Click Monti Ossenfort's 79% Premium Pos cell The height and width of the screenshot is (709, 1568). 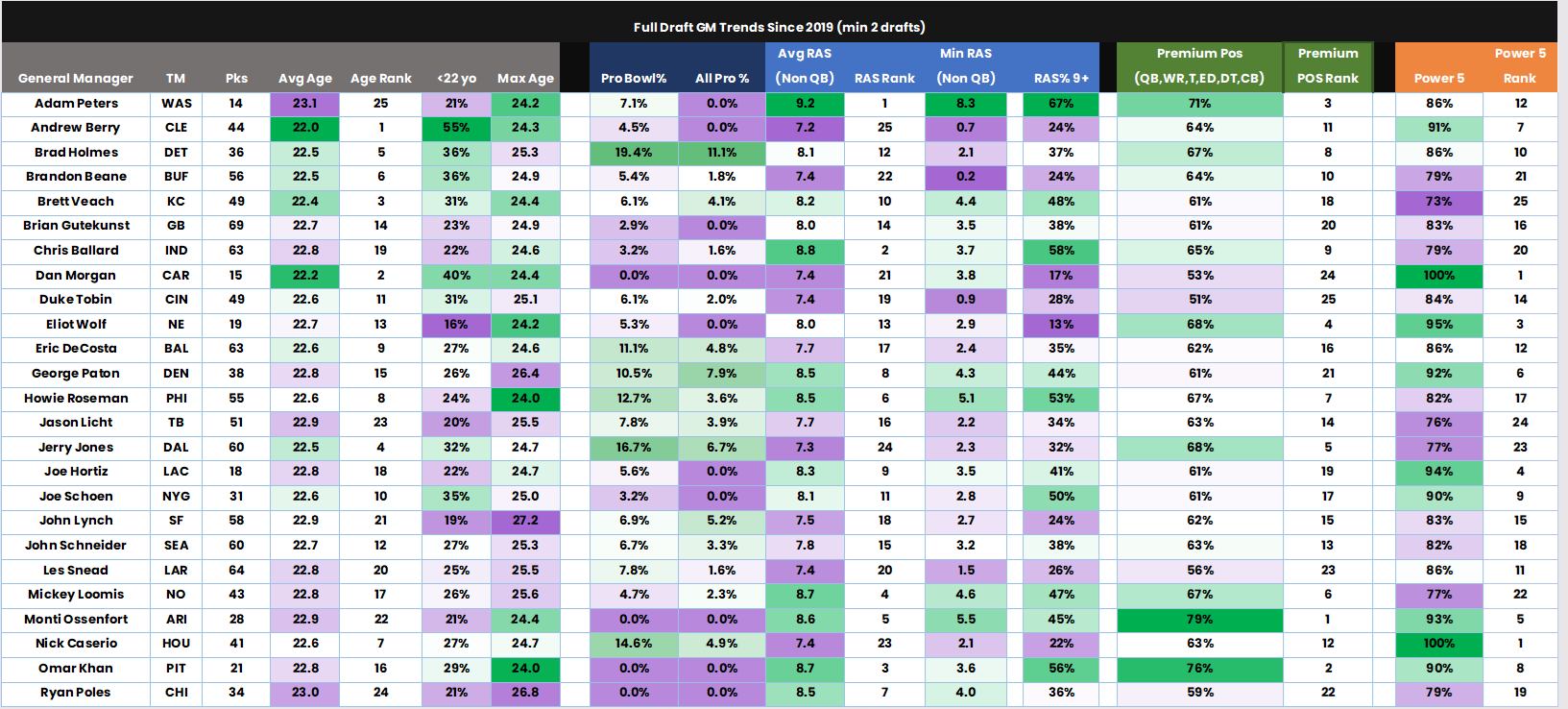(1199, 620)
